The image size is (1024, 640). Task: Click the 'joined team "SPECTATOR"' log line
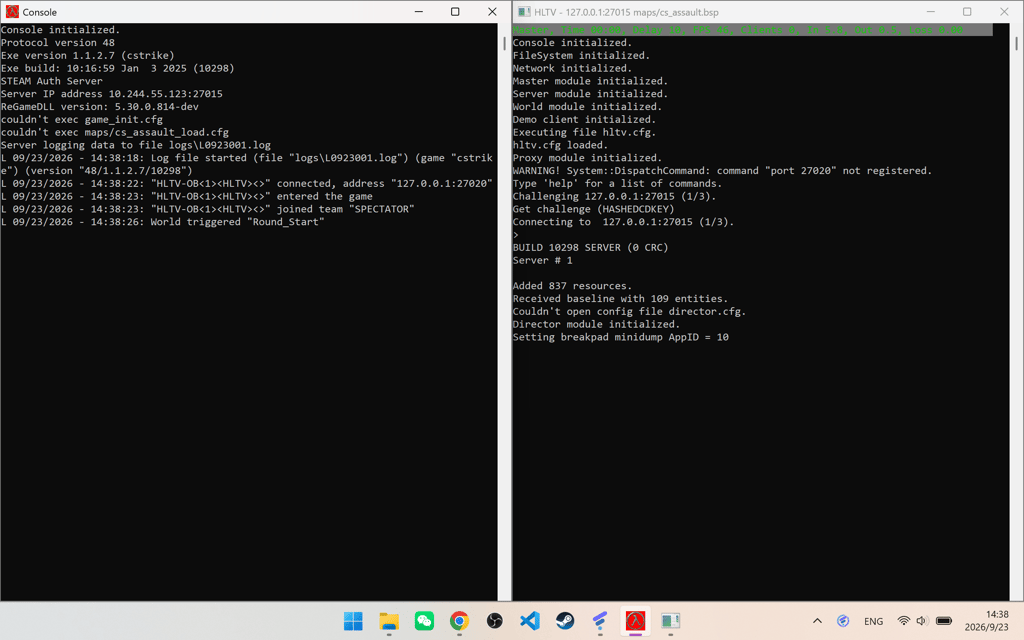[x=208, y=209]
